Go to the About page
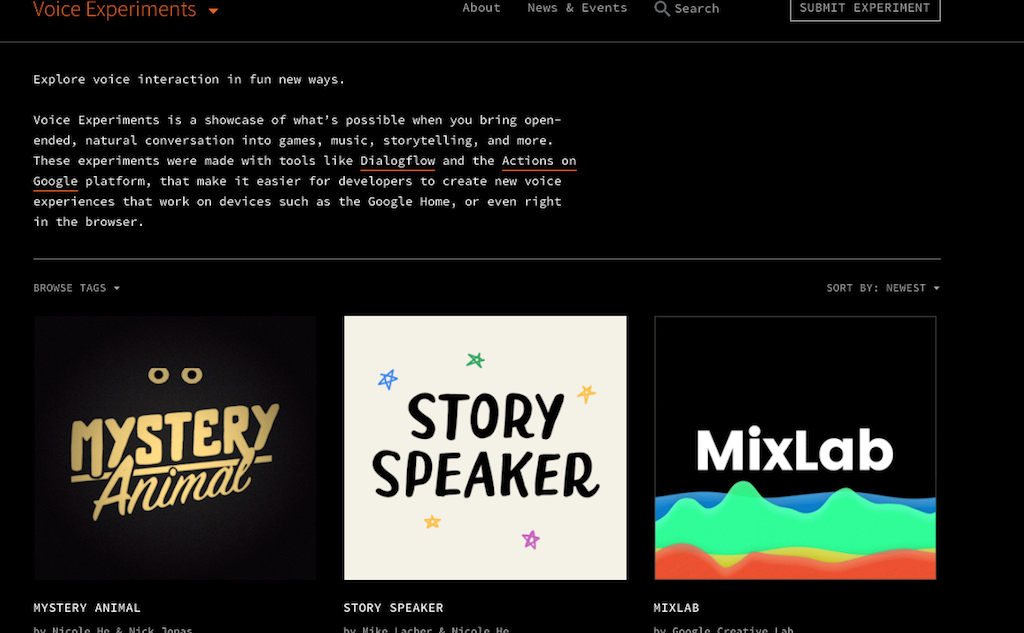 481,8
